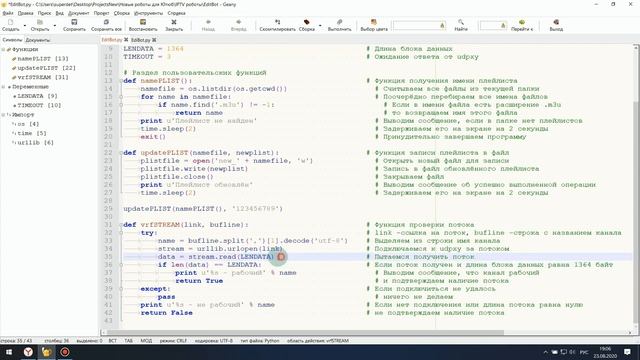This screenshot has width=640, height=360.
Task: Clear the go-to-line field using its icon
Action: [x=503, y=26]
